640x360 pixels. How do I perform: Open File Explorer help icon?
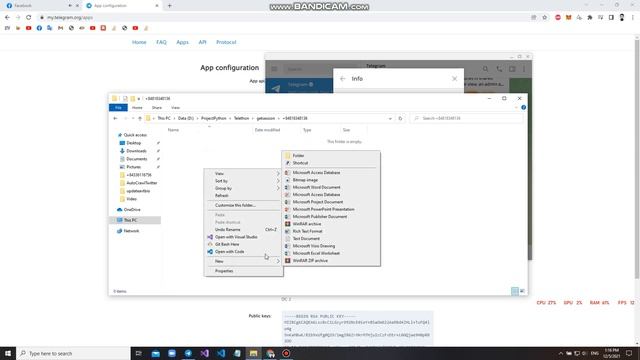tap(523, 108)
